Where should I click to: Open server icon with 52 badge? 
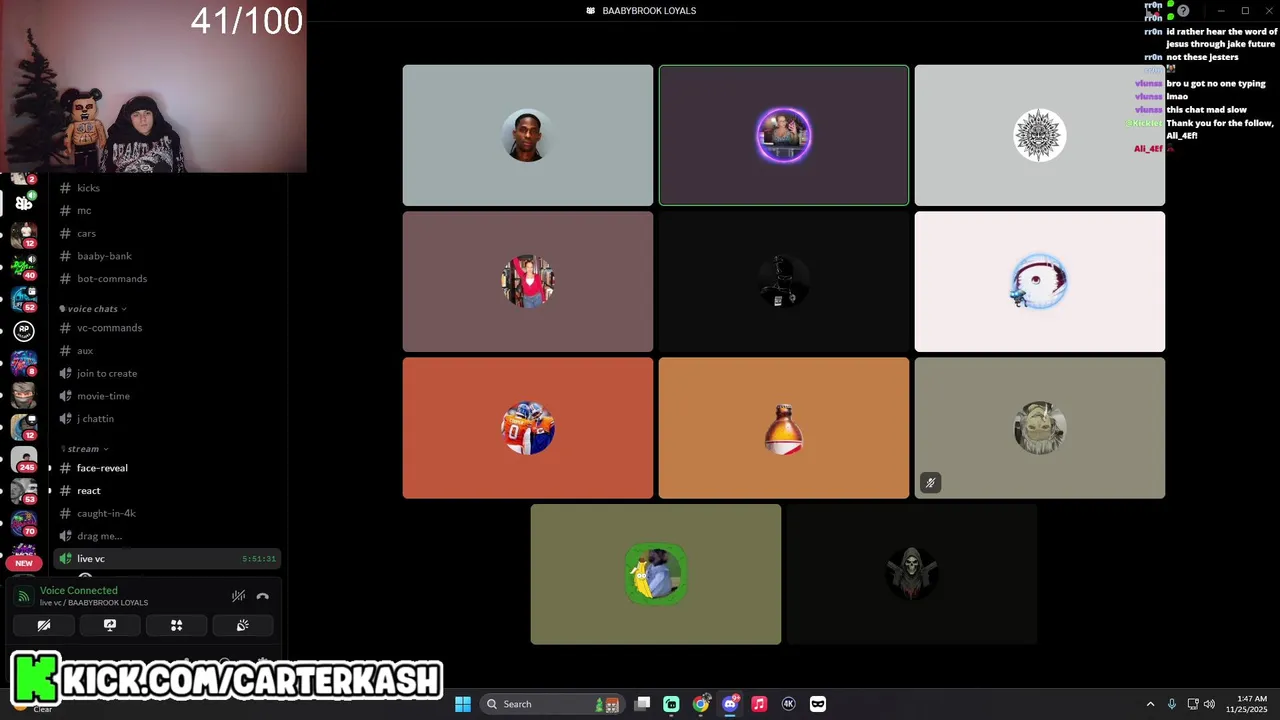click(x=24, y=299)
